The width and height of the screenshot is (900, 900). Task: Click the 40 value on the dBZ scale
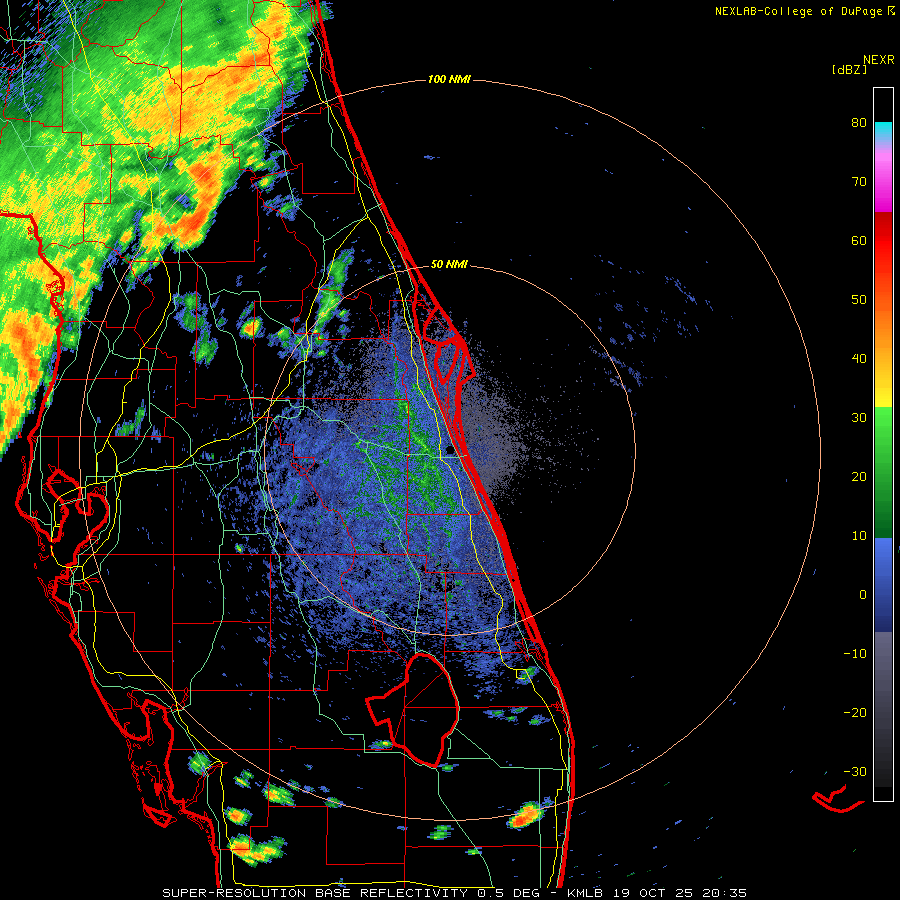coord(859,359)
